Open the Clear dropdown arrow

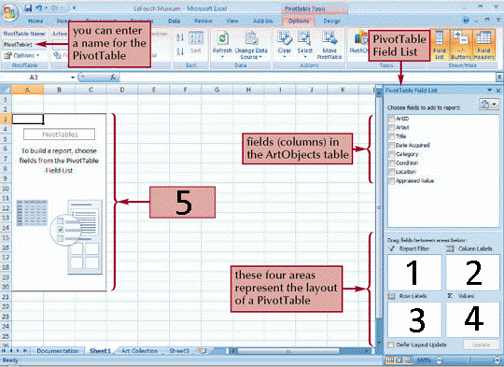point(284,57)
